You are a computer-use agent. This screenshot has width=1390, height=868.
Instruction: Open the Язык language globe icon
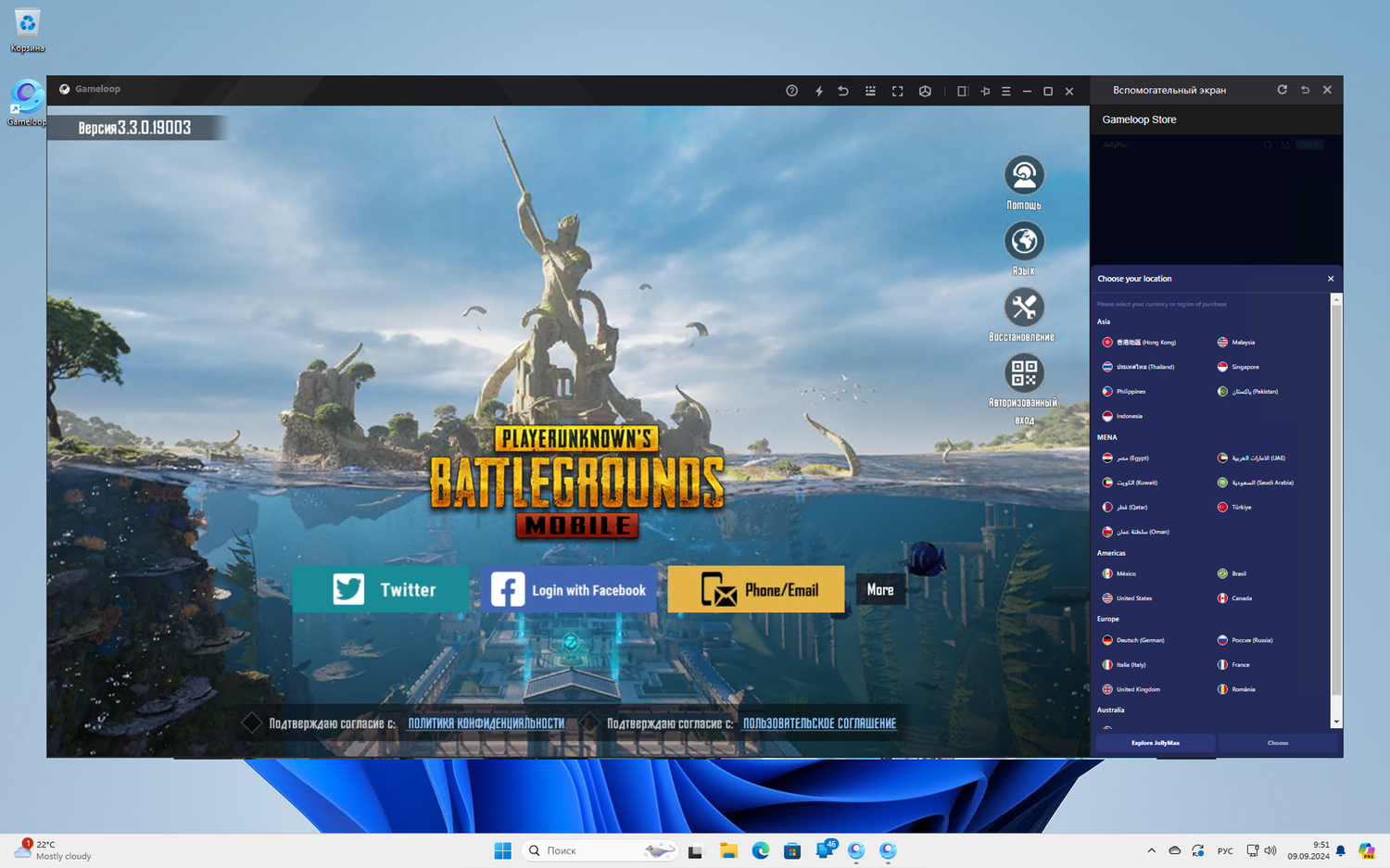[x=1024, y=241]
